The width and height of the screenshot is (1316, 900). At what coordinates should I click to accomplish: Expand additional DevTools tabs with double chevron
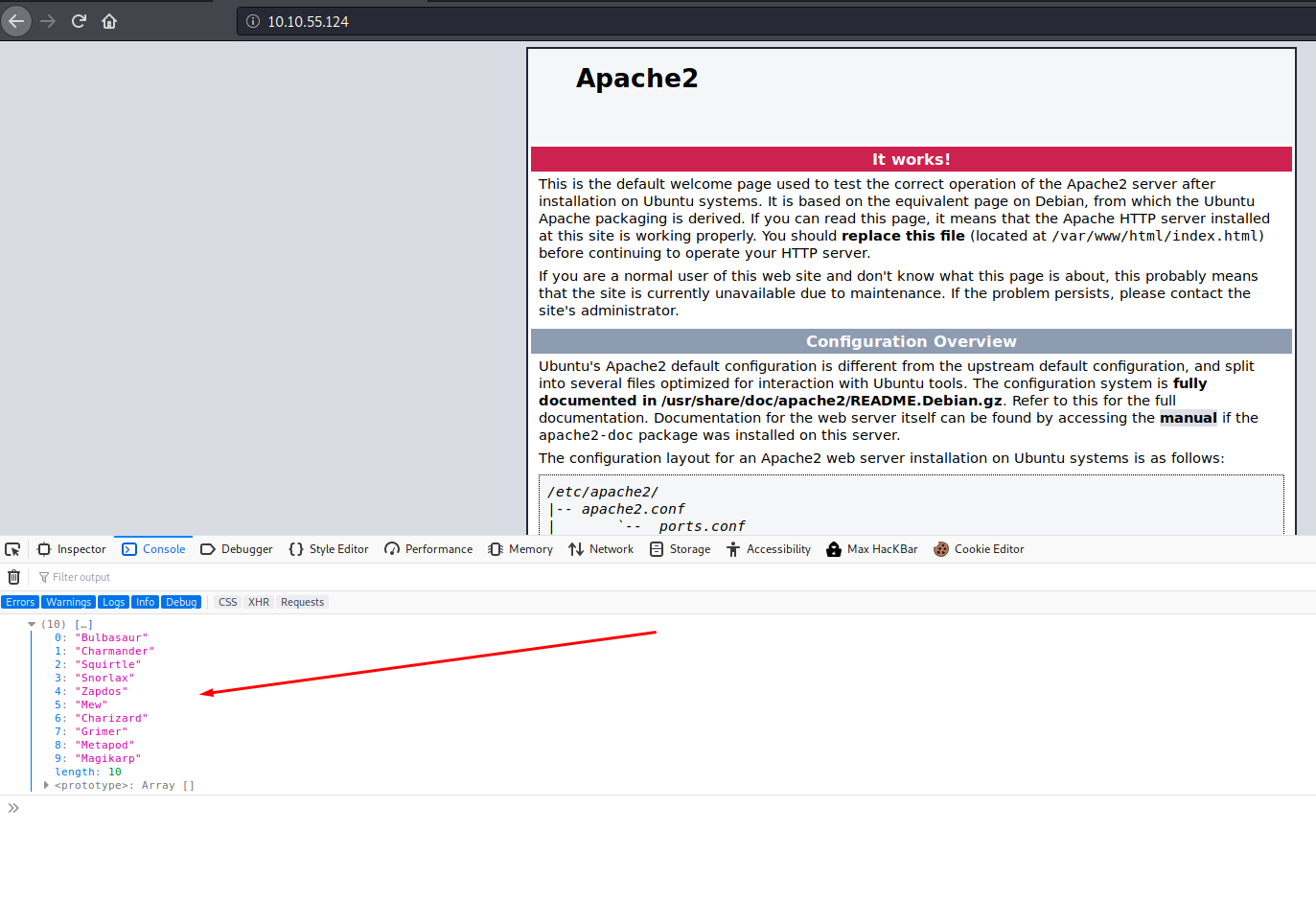tap(13, 807)
